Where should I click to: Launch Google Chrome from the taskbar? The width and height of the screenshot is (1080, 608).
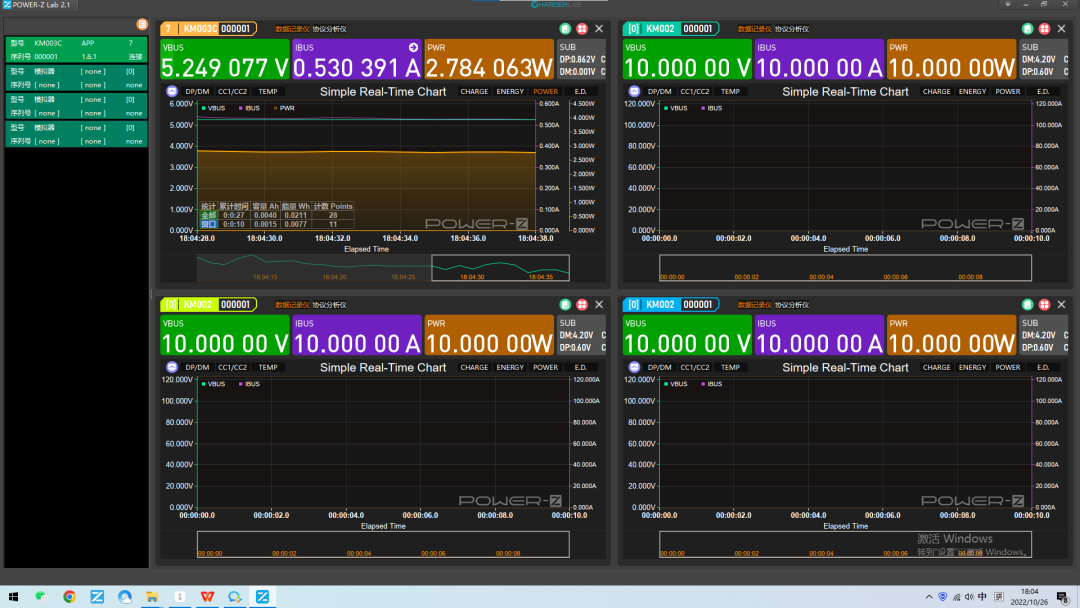tap(69, 597)
